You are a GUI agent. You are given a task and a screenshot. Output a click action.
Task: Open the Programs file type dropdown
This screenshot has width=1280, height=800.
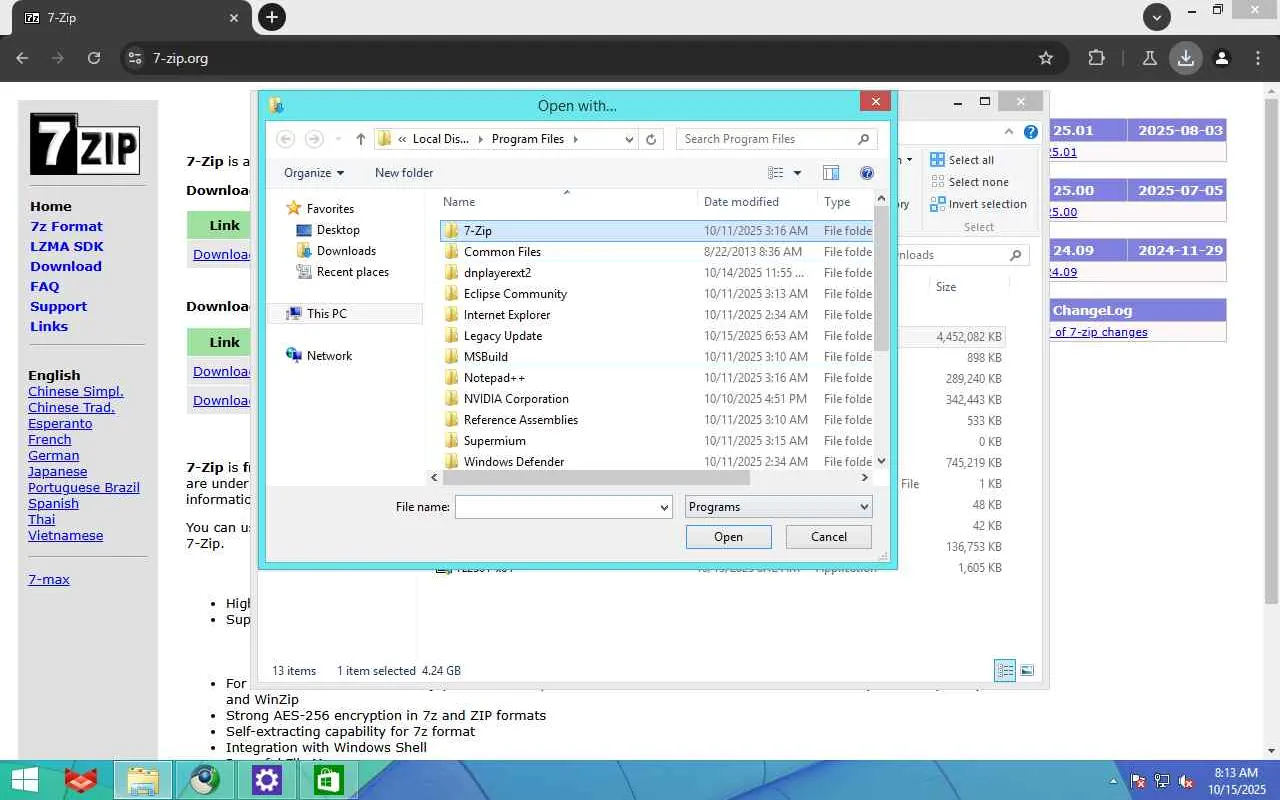pyautogui.click(x=779, y=507)
